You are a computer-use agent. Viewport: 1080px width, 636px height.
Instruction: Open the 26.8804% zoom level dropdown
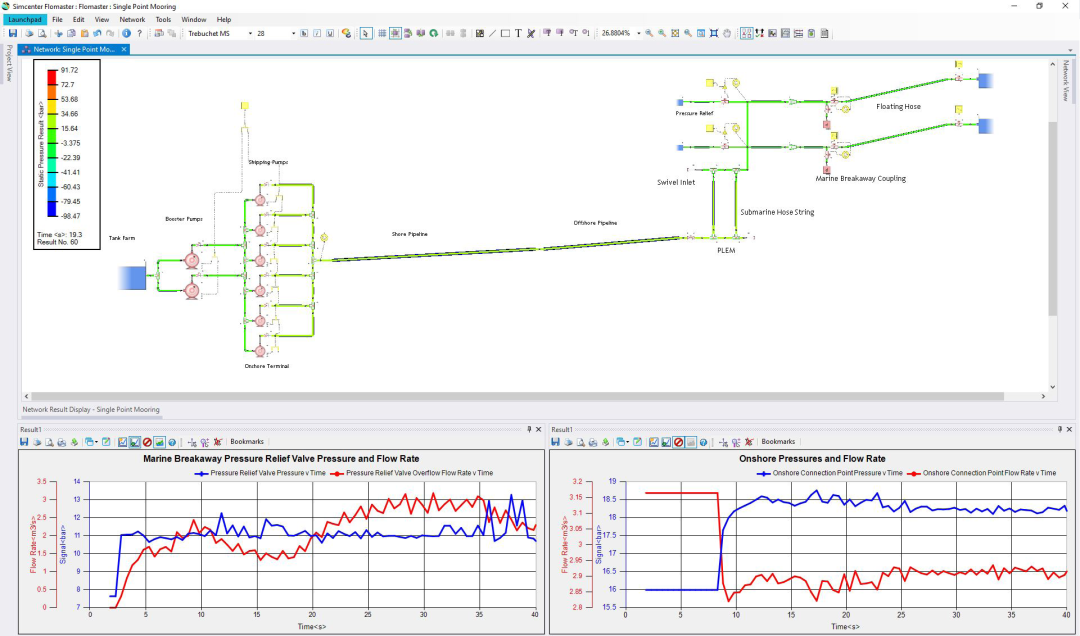tap(621, 33)
